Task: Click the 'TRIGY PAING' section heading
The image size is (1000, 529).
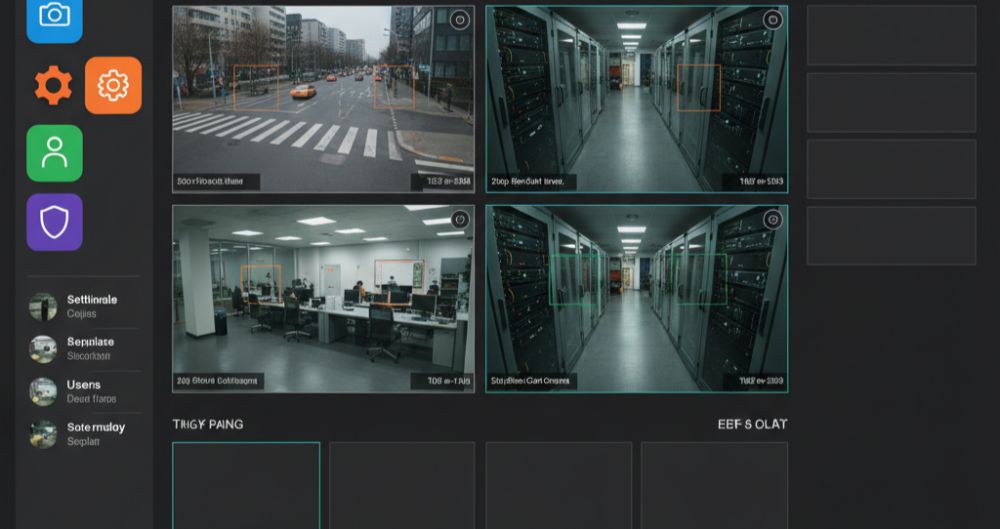Action: (208, 424)
